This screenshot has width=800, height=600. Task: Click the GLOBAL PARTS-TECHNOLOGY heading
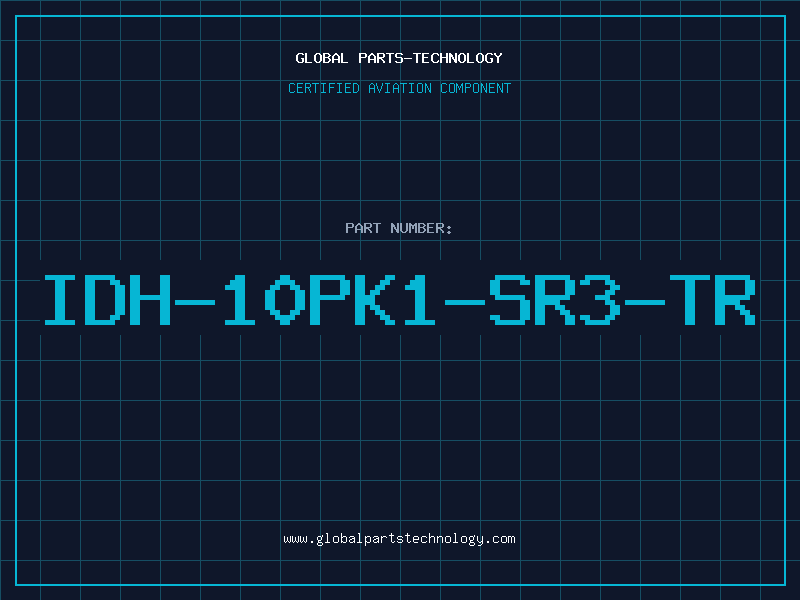(399, 58)
